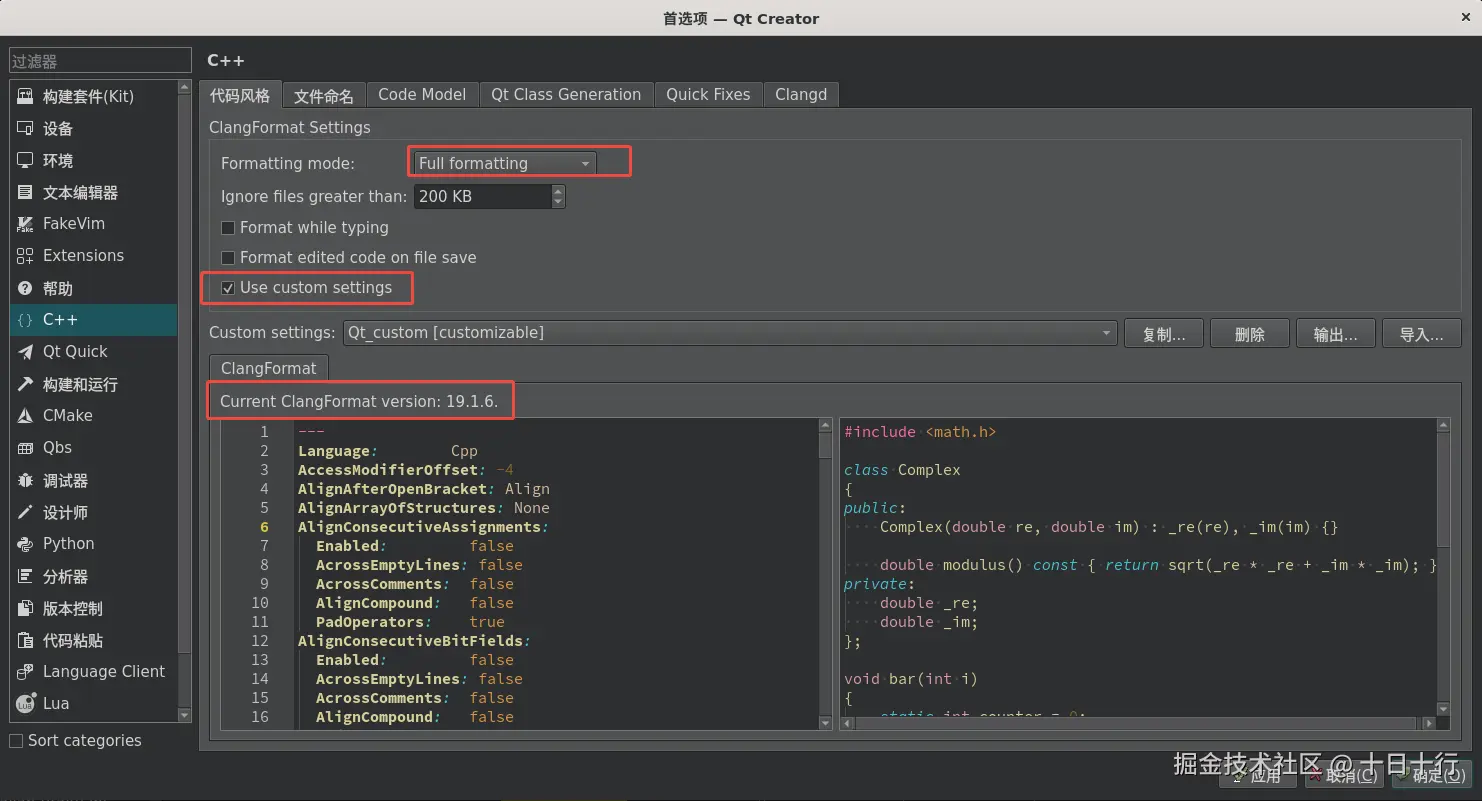1482x801 pixels.
Task: Open the 帮助 help question-mark icon
Action: coord(25,288)
